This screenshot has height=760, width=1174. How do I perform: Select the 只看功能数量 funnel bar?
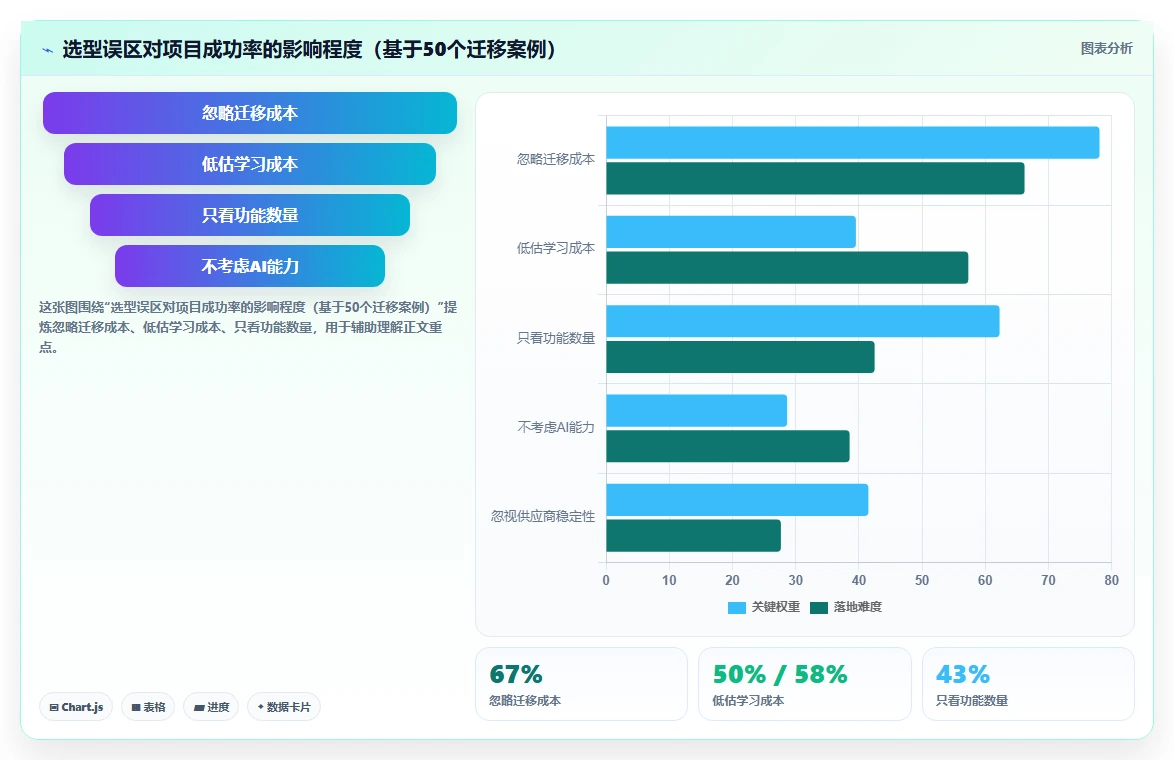(x=249, y=215)
